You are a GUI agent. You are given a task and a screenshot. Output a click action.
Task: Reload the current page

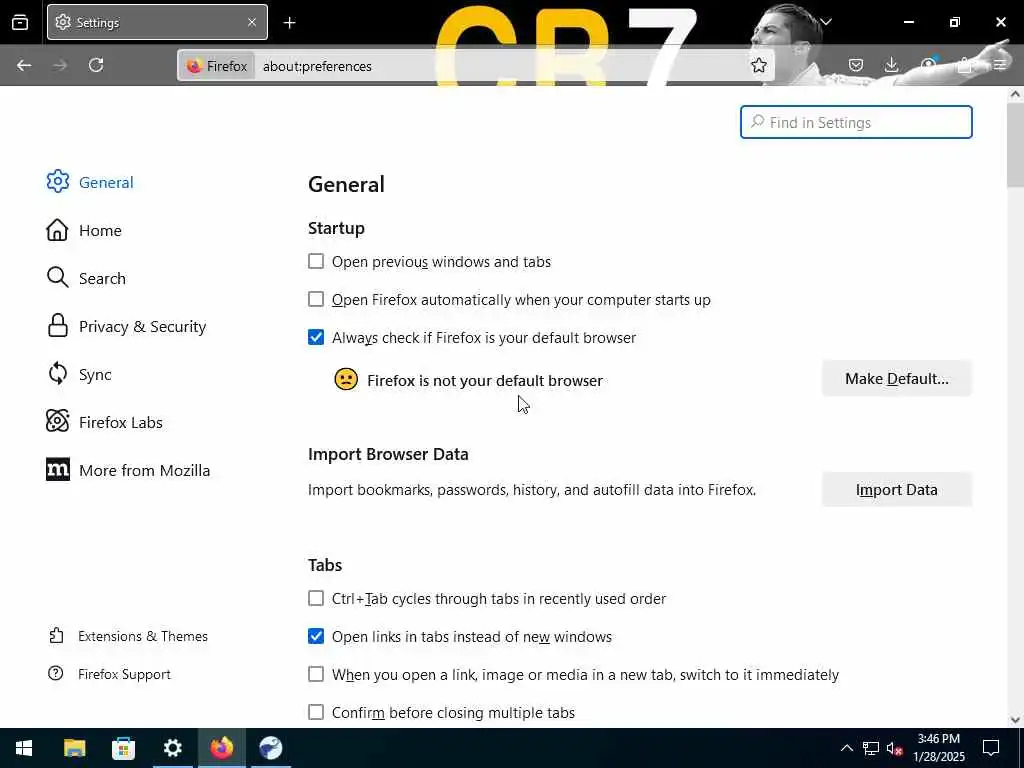(x=96, y=65)
